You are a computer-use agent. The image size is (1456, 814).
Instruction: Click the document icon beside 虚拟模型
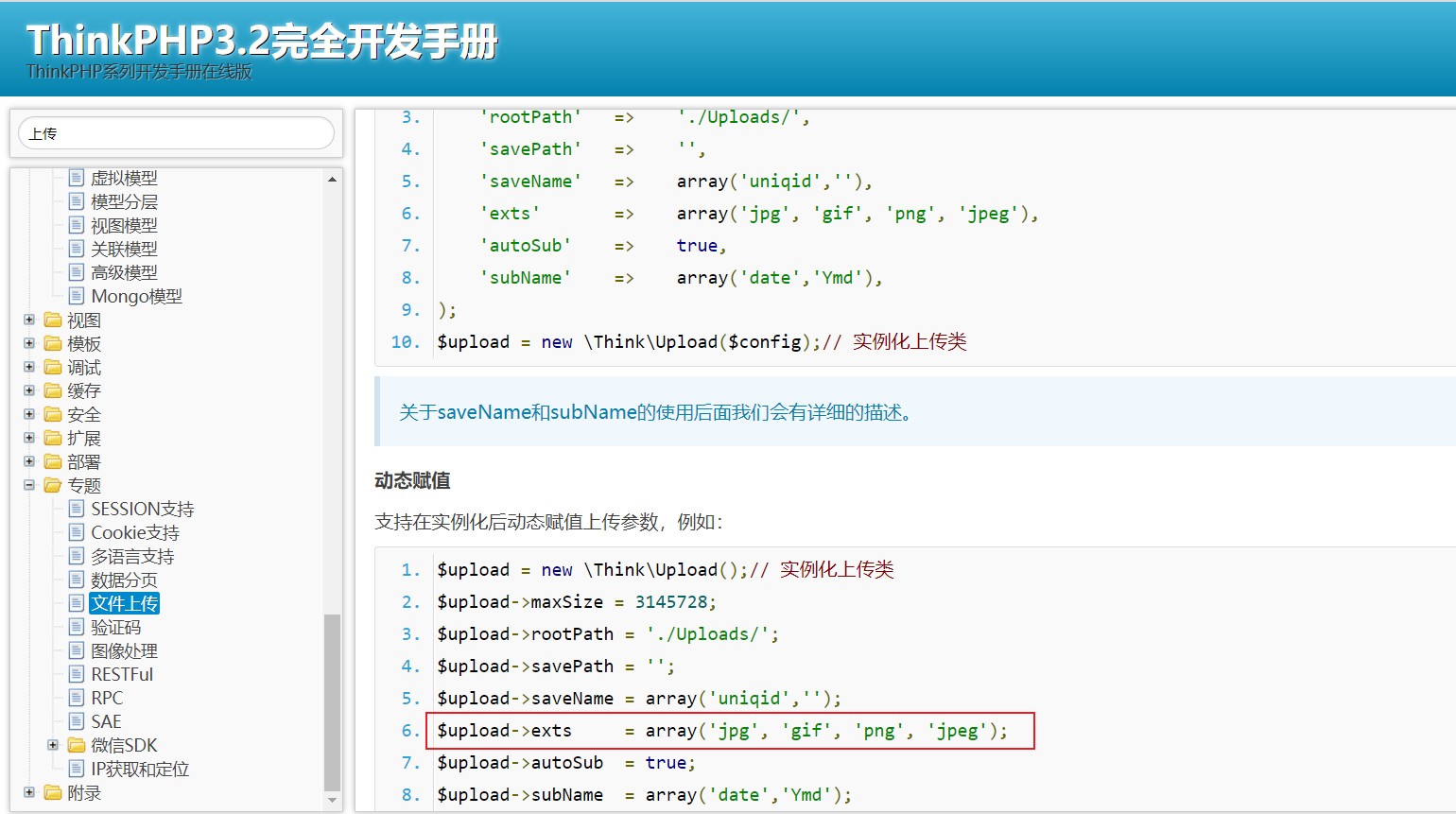point(77,177)
